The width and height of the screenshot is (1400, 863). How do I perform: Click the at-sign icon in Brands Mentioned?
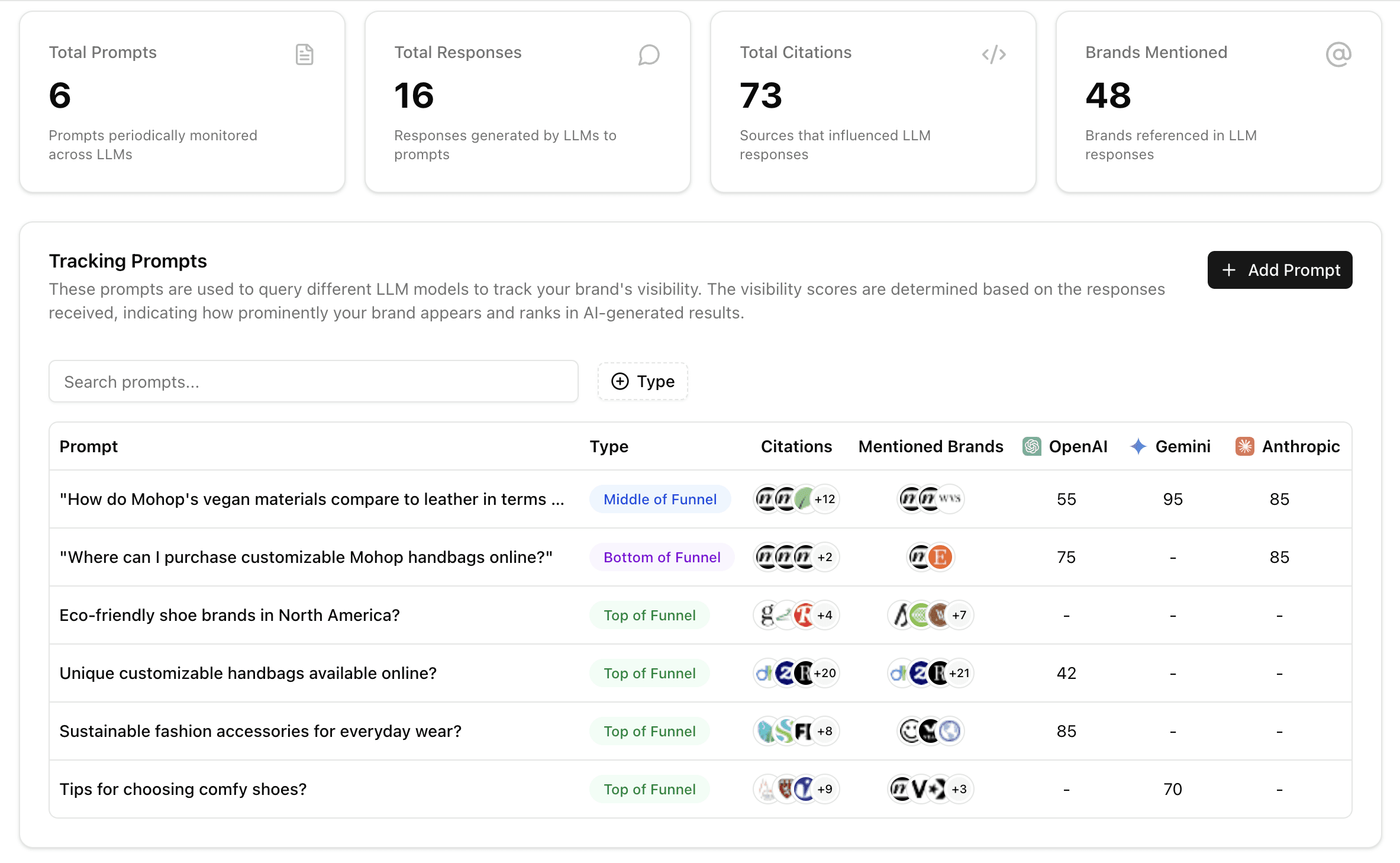click(x=1338, y=54)
